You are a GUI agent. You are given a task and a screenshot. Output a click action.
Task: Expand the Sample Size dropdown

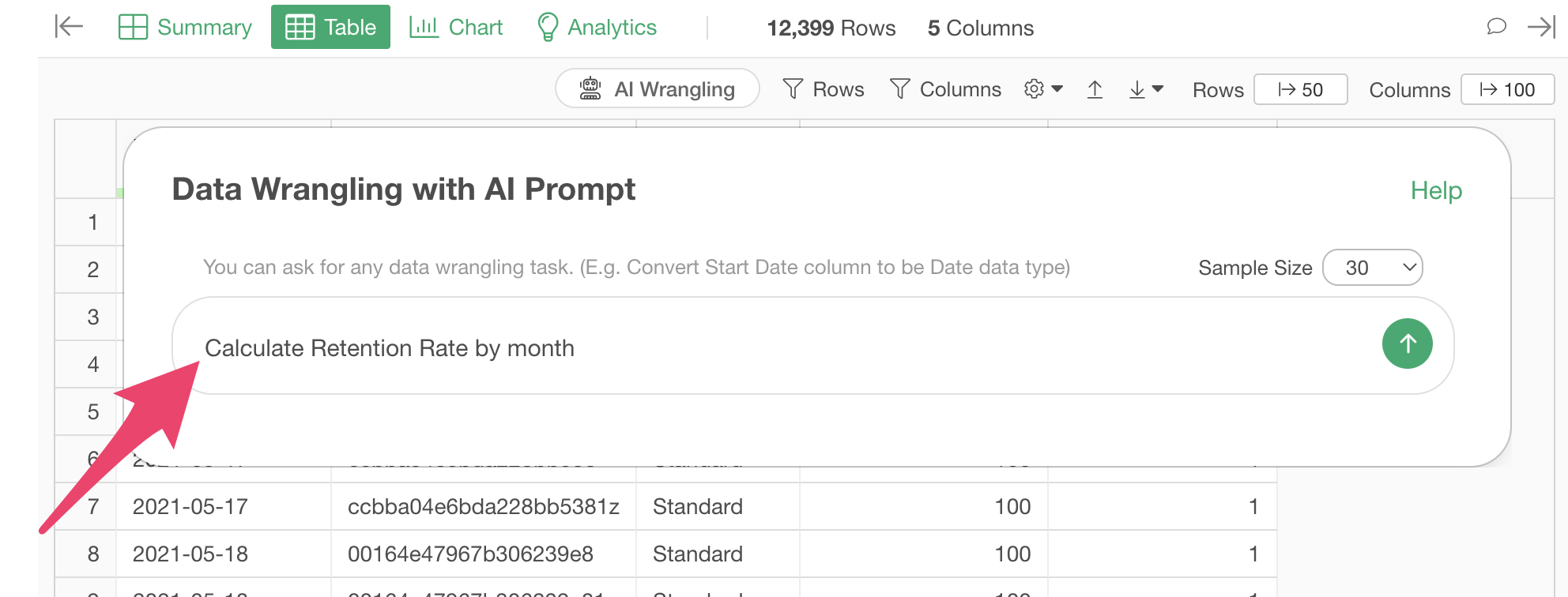[x=1373, y=268]
